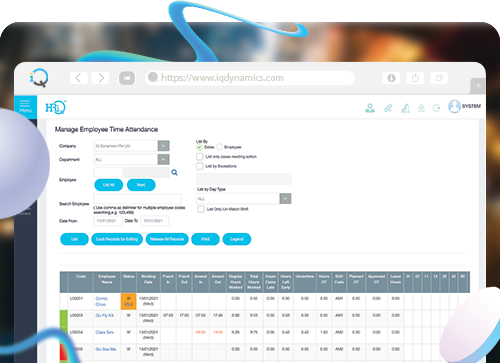This screenshot has height=363, width=500.
Task: Click the refresh arrow icon in header
Action: [x=437, y=108]
